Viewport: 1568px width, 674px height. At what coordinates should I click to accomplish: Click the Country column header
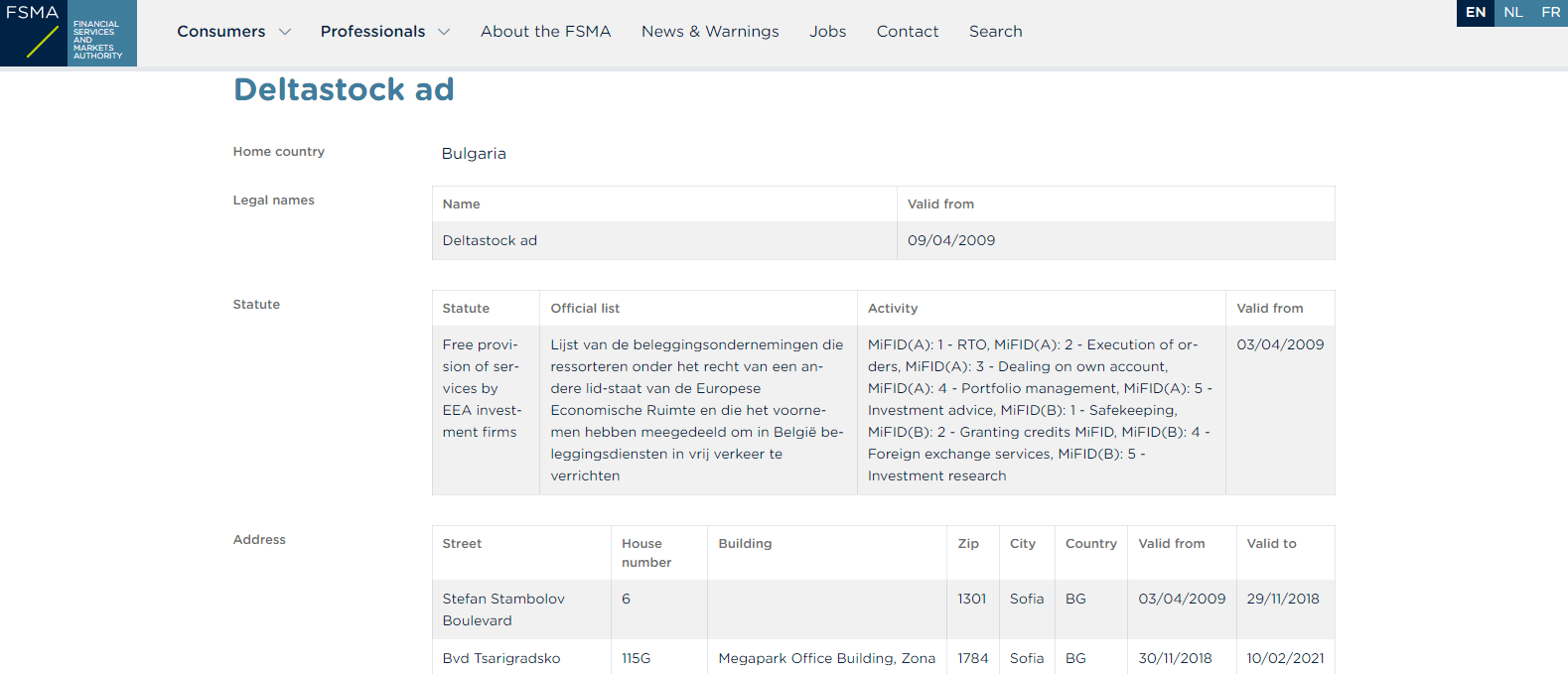(1091, 553)
